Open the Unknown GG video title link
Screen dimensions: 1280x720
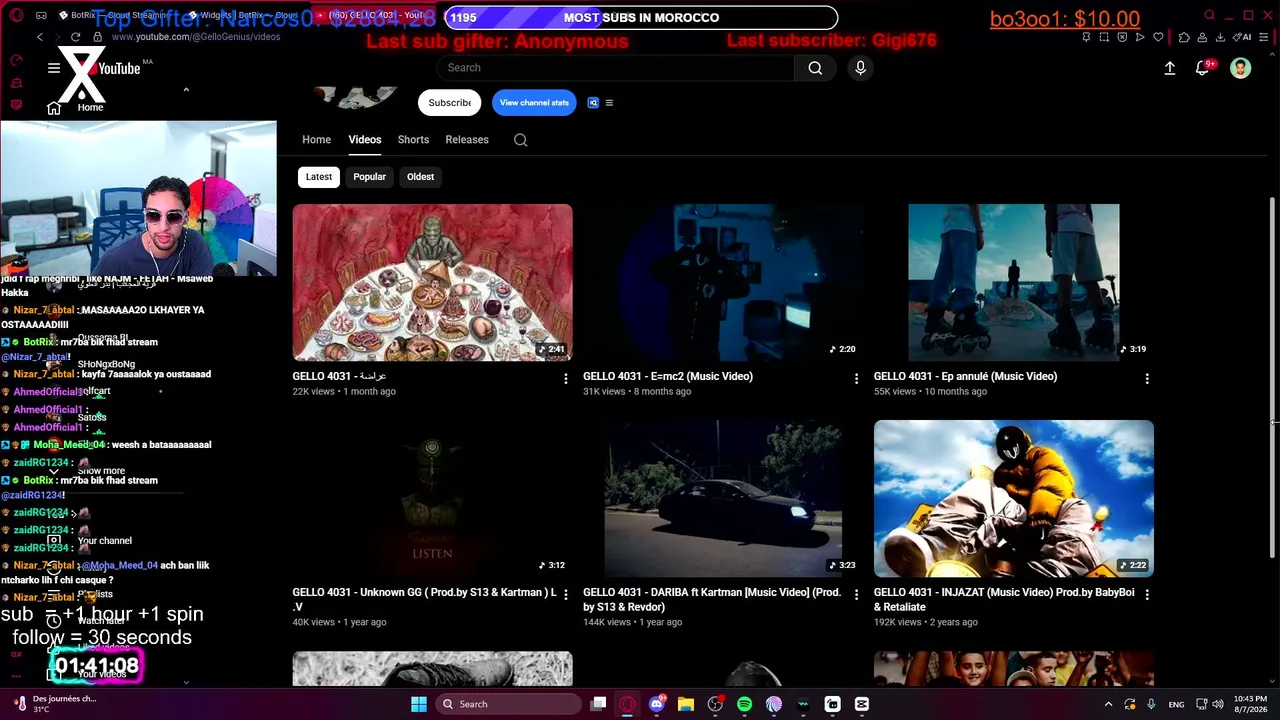click(424, 600)
